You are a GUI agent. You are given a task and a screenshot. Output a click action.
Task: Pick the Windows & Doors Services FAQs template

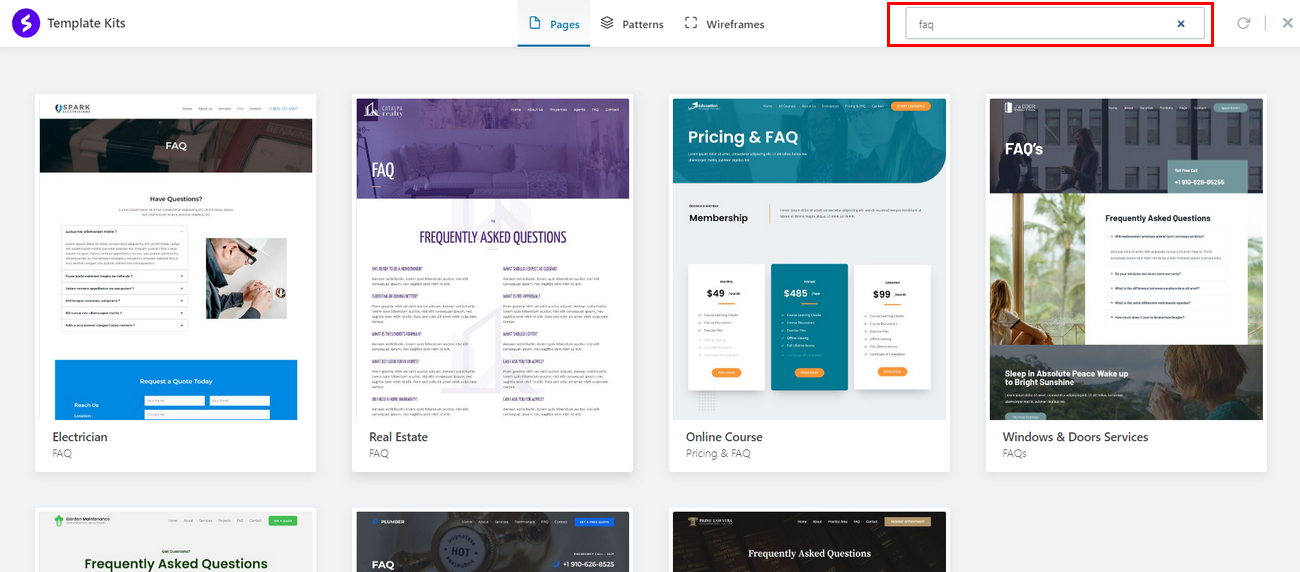pyautogui.click(x=1126, y=257)
